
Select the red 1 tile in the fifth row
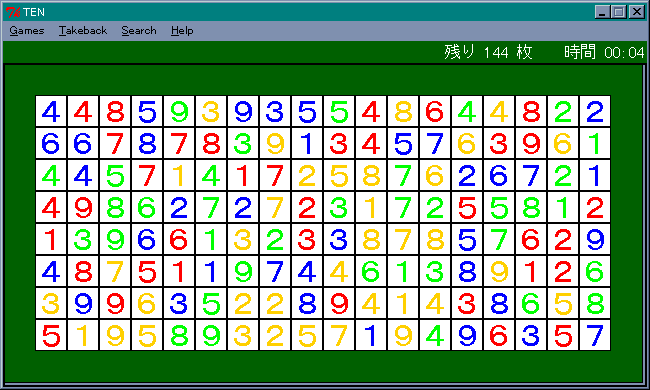pyautogui.click(x=51, y=239)
